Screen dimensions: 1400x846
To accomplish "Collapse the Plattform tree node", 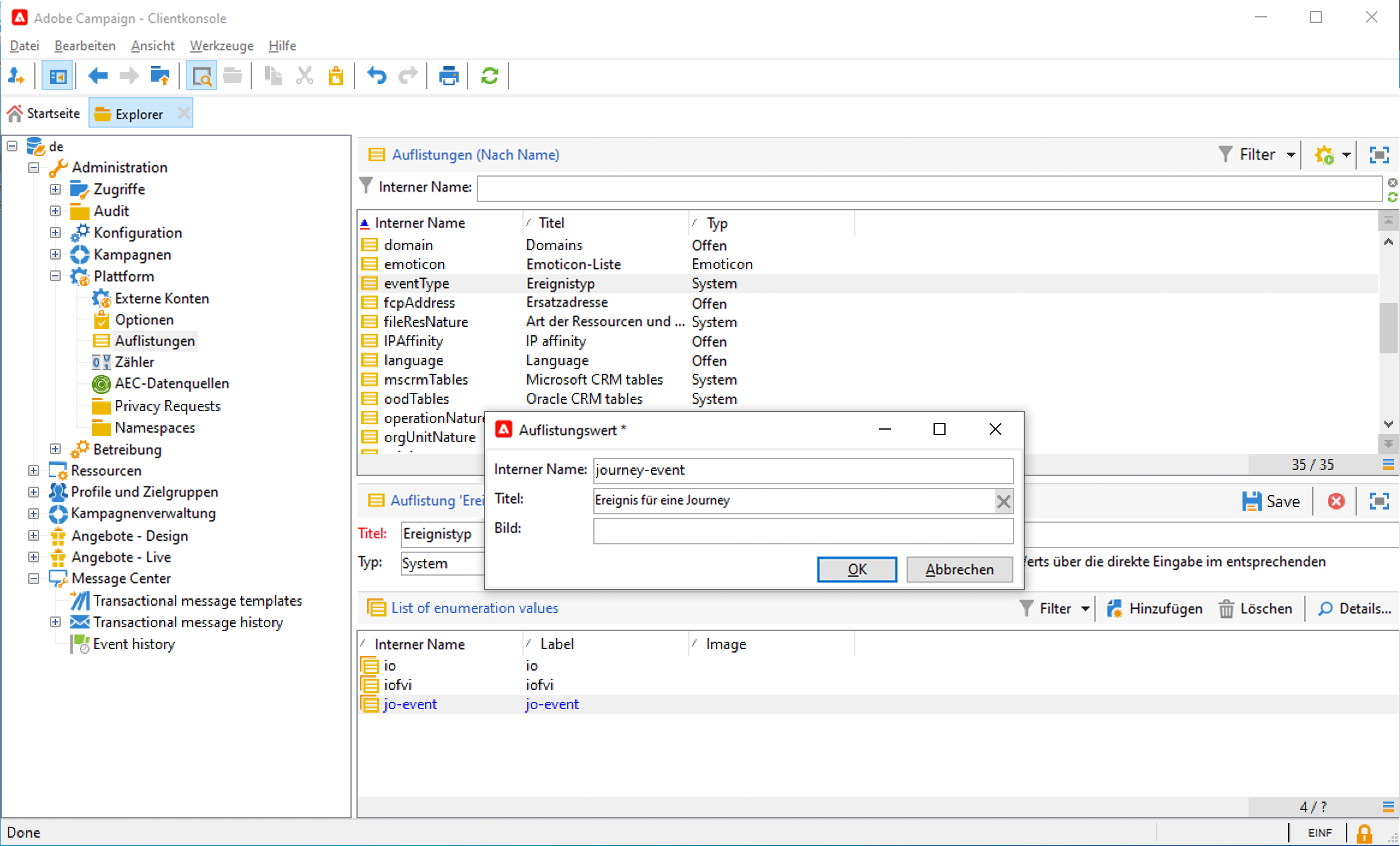I will click(55, 276).
